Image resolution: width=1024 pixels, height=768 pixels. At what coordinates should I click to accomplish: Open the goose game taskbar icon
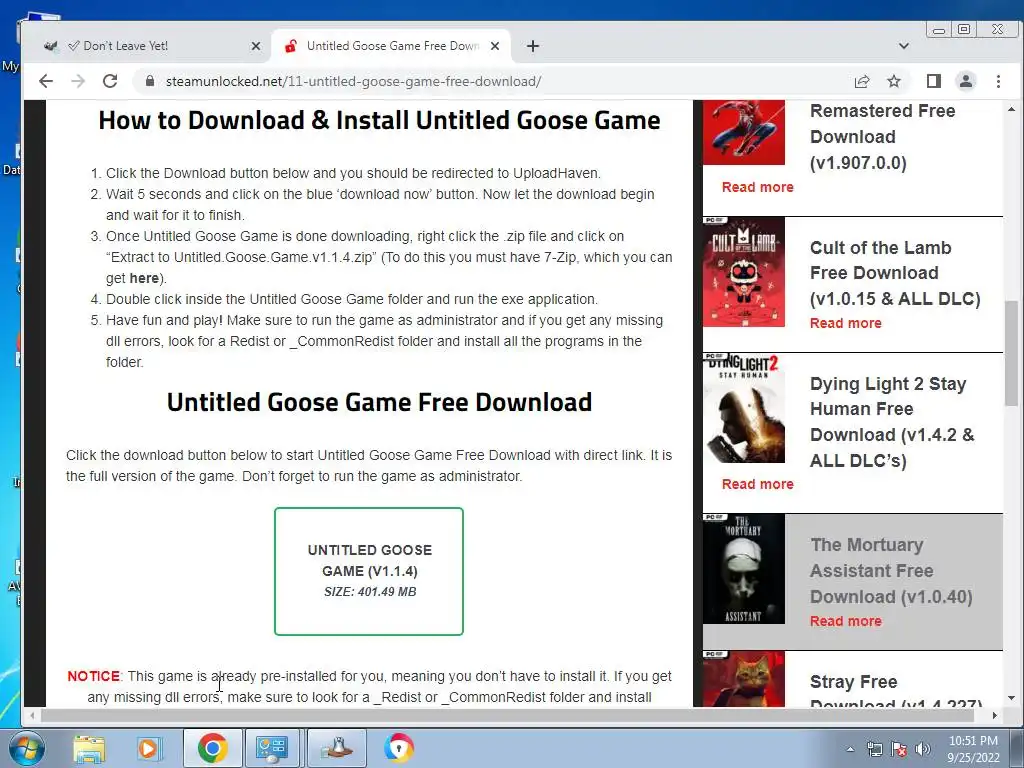pyautogui.click(x=337, y=748)
